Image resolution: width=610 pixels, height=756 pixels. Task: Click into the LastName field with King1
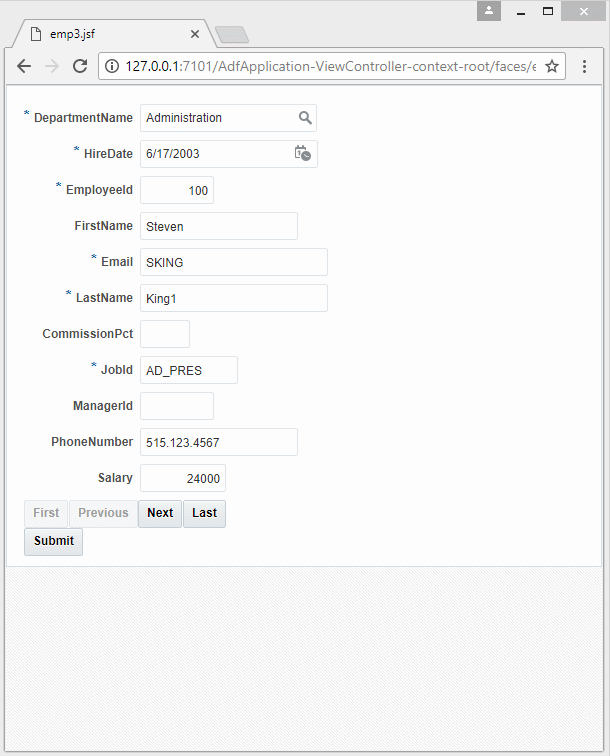[x=234, y=298]
